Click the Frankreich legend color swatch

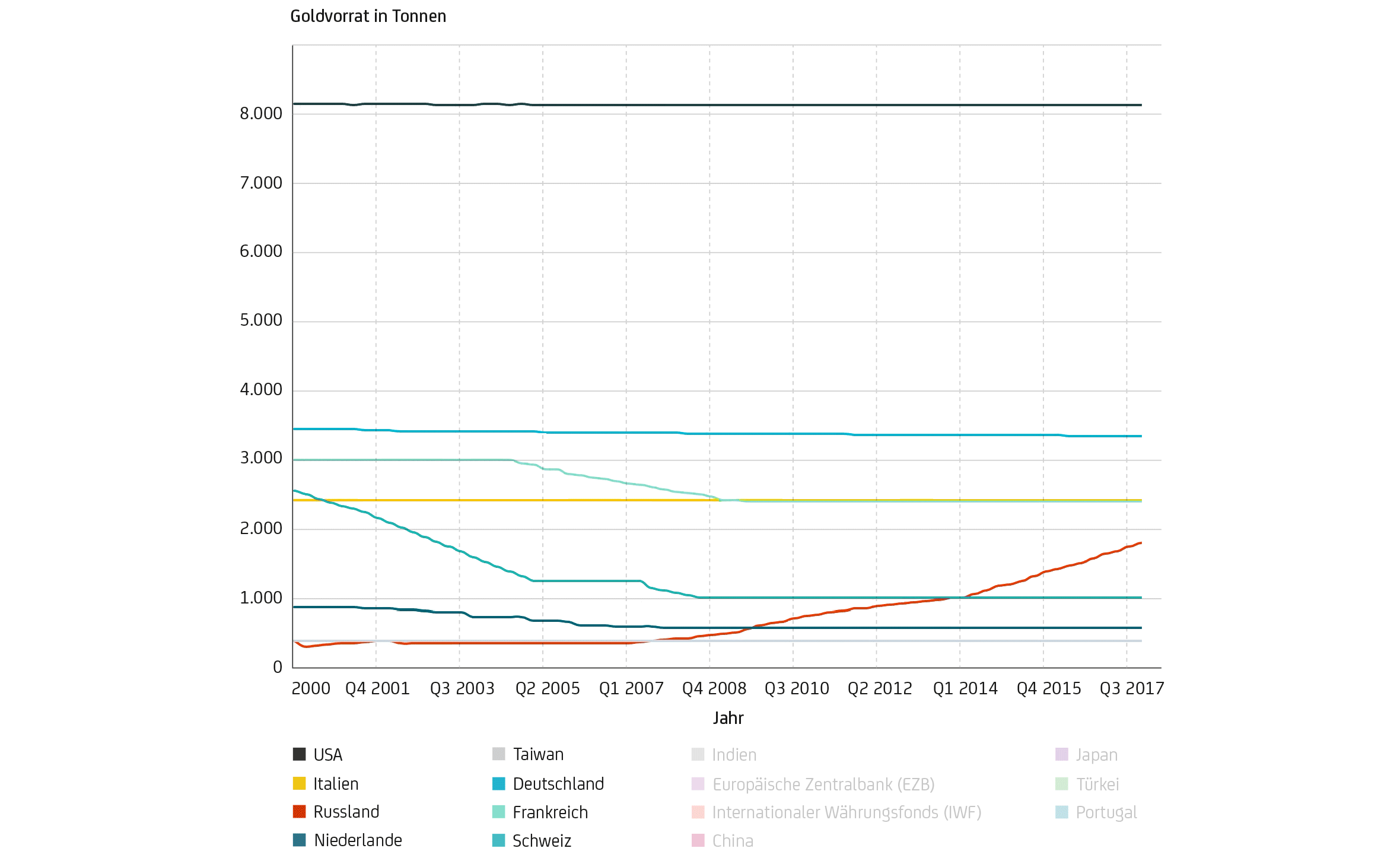click(x=499, y=812)
